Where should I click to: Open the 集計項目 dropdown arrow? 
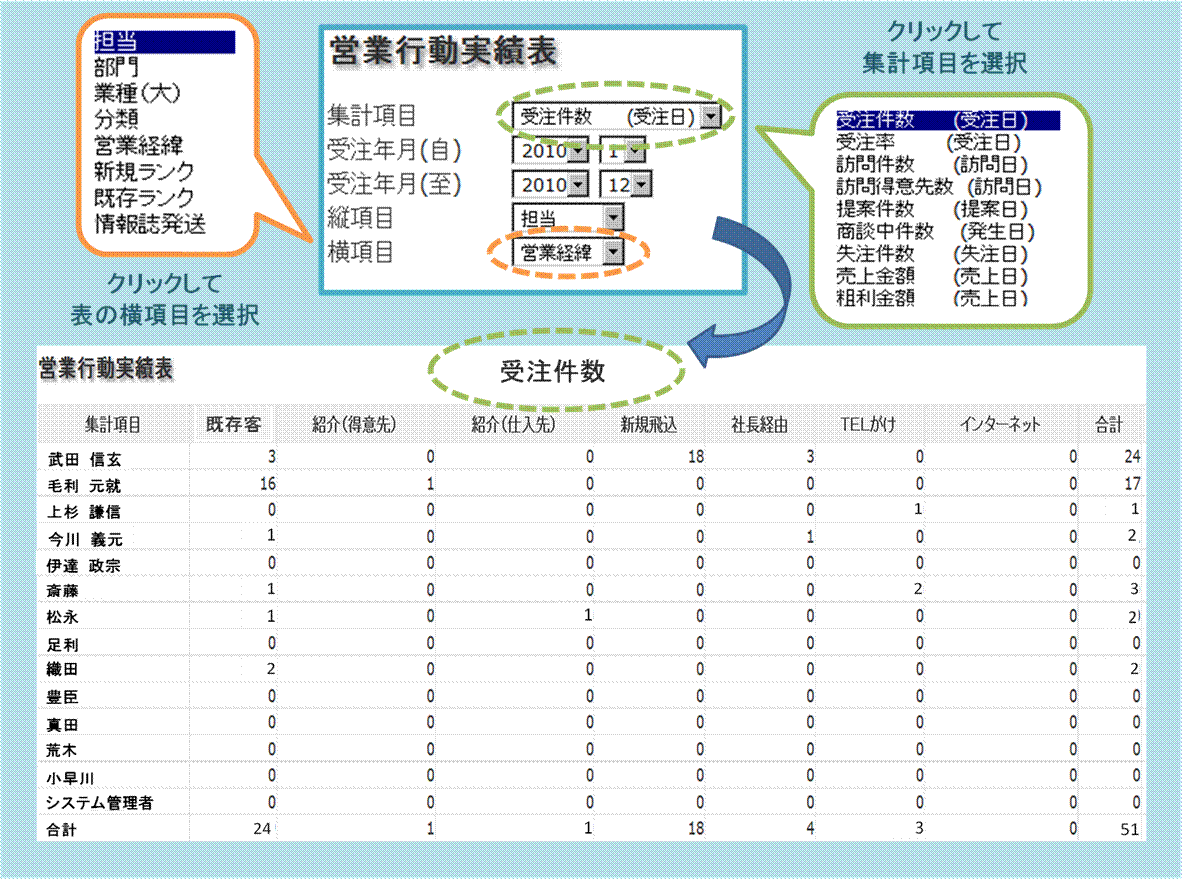[711, 116]
